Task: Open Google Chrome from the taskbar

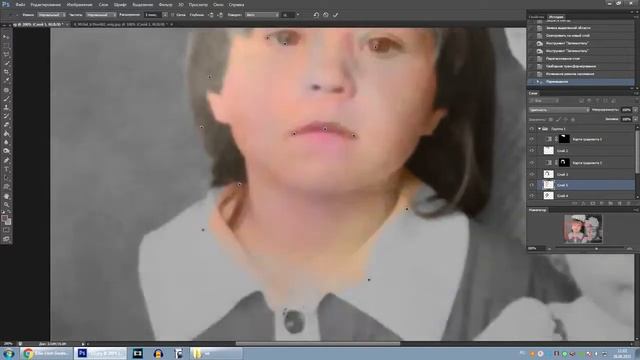Action: 46,353
